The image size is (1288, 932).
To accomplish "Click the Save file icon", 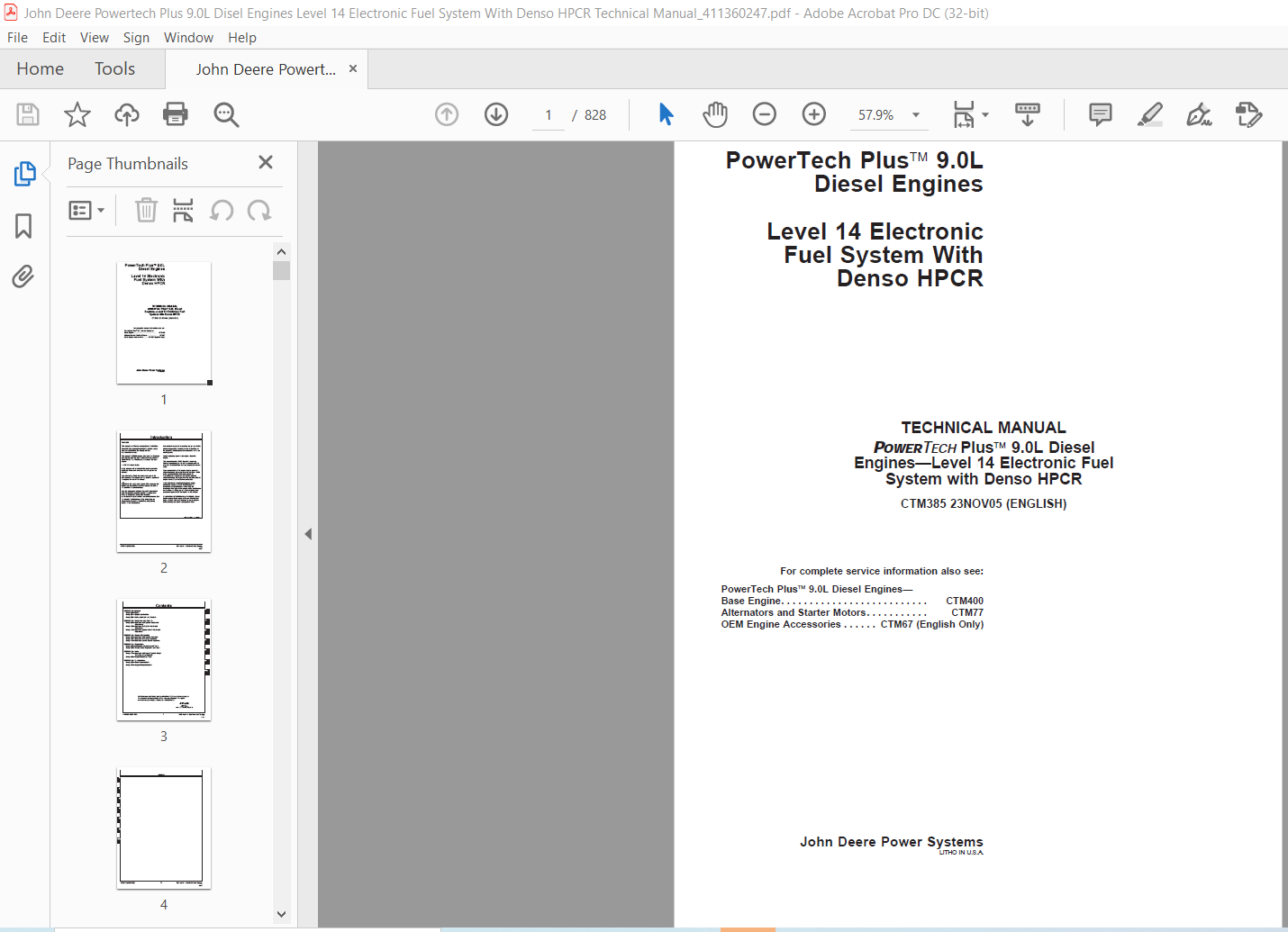I will (28, 114).
